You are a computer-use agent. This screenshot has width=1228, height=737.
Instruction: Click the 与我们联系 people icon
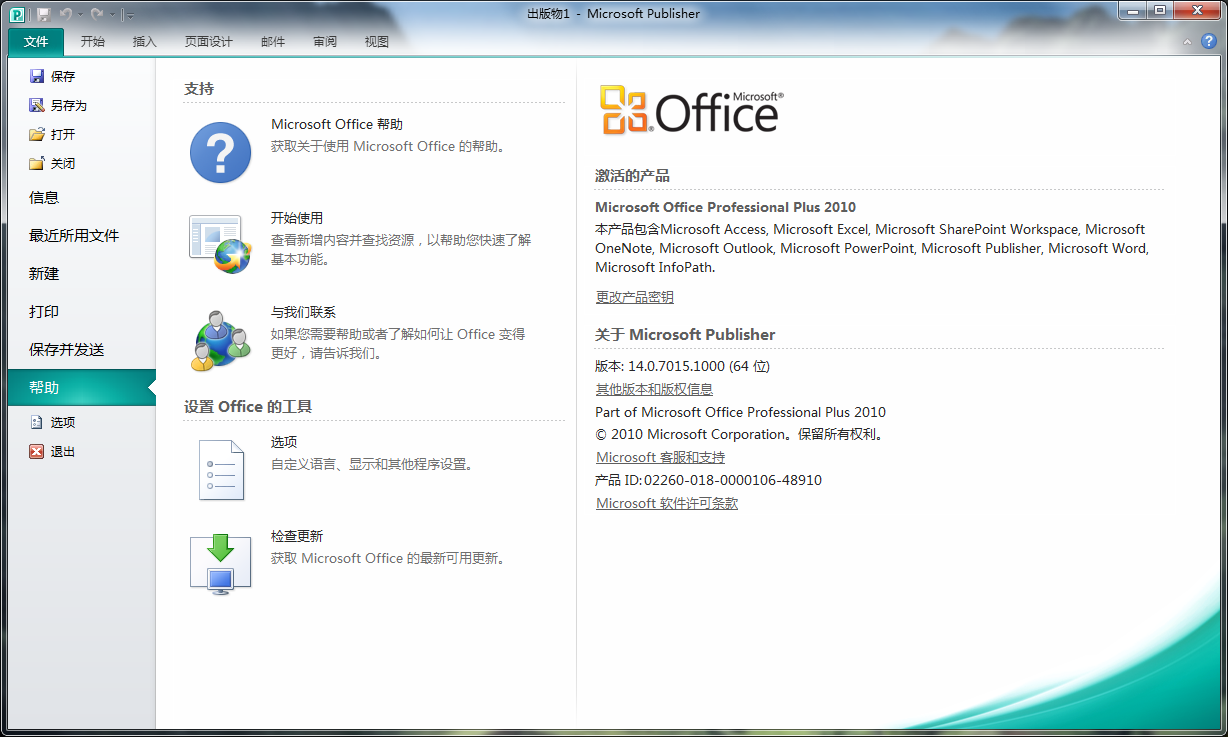pyautogui.click(x=220, y=340)
